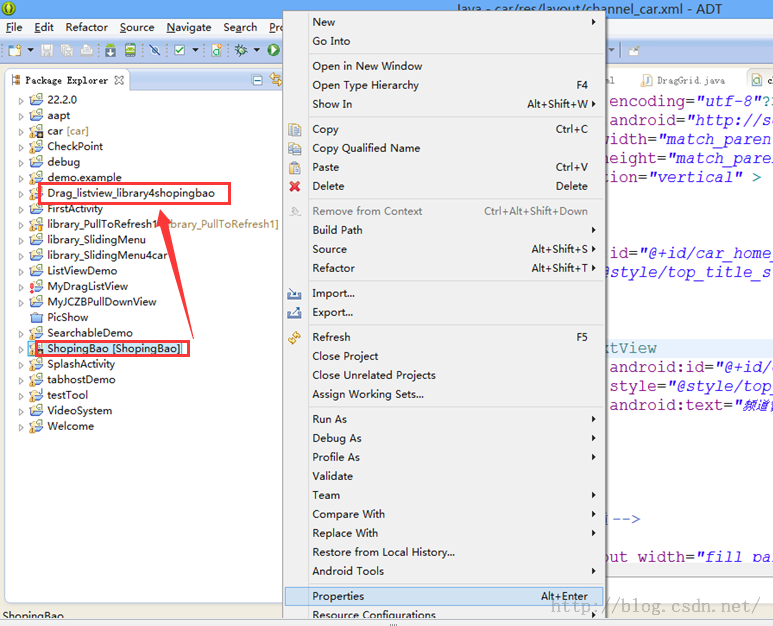Switch to the DragGrid.java editor tab
This screenshot has height=626, width=773.
[x=690, y=80]
